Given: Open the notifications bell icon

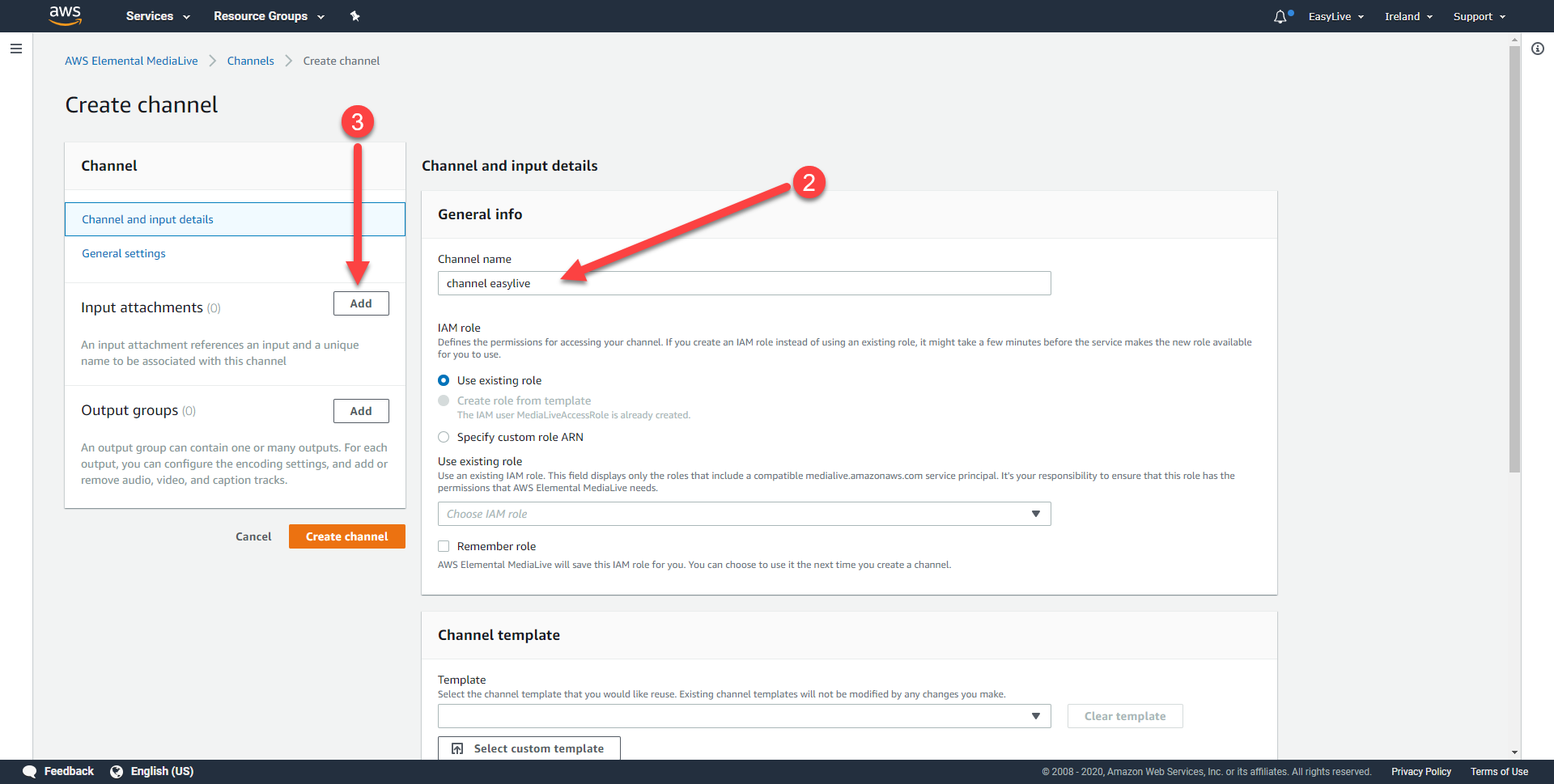Looking at the screenshot, I should [1280, 16].
